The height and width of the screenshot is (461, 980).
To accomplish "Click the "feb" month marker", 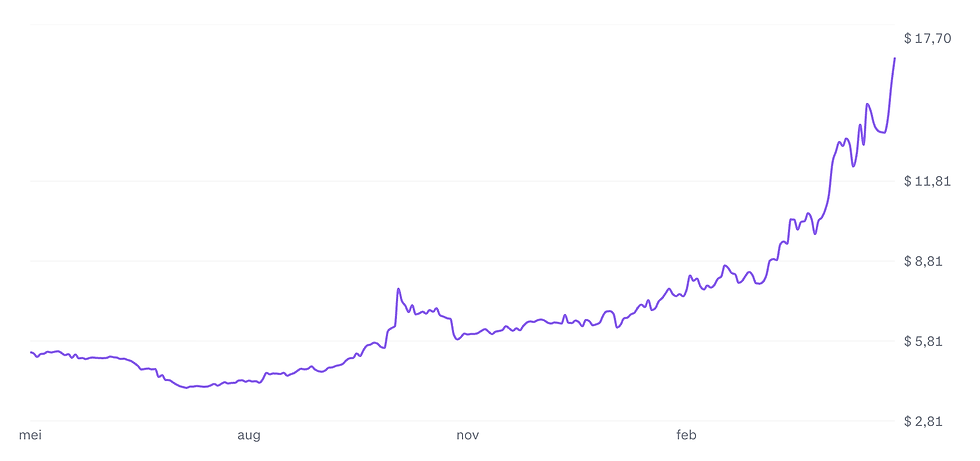I will coord(686,435).
